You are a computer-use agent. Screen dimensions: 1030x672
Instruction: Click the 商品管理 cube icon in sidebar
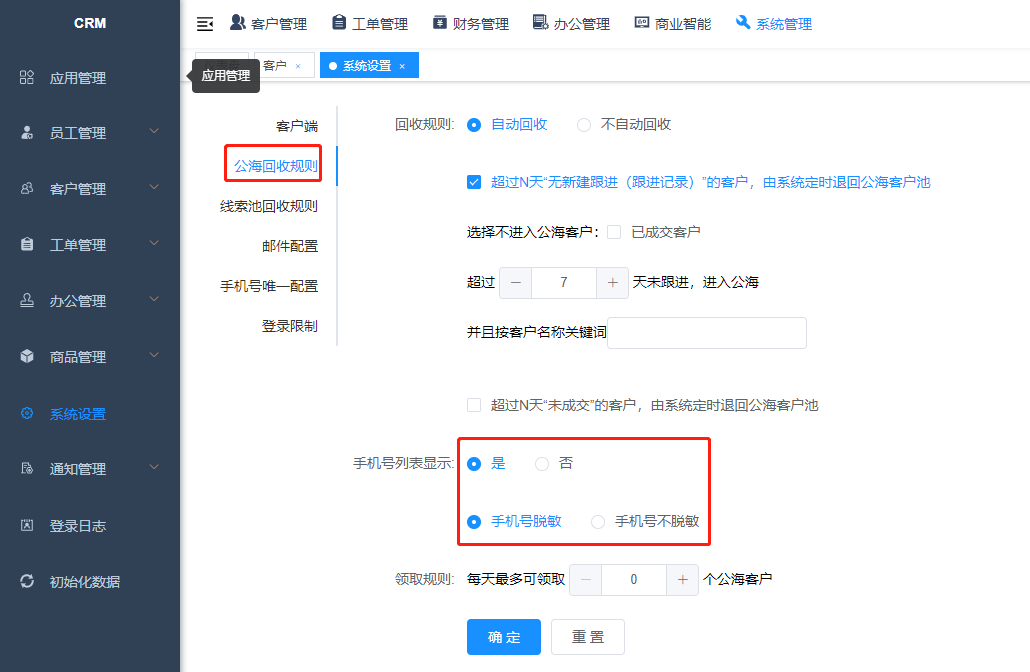point(27,357)
